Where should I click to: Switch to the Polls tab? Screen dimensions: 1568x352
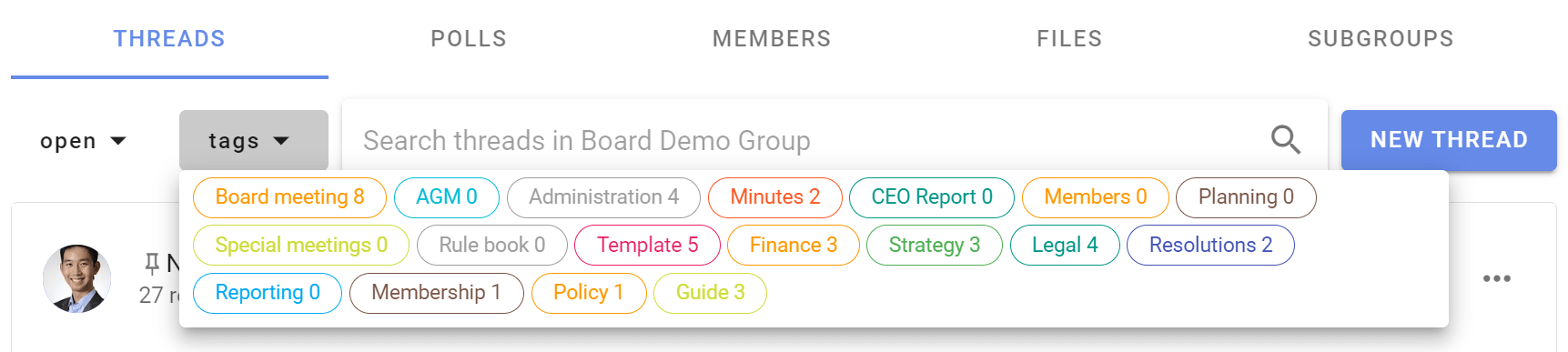coord(469,39)
